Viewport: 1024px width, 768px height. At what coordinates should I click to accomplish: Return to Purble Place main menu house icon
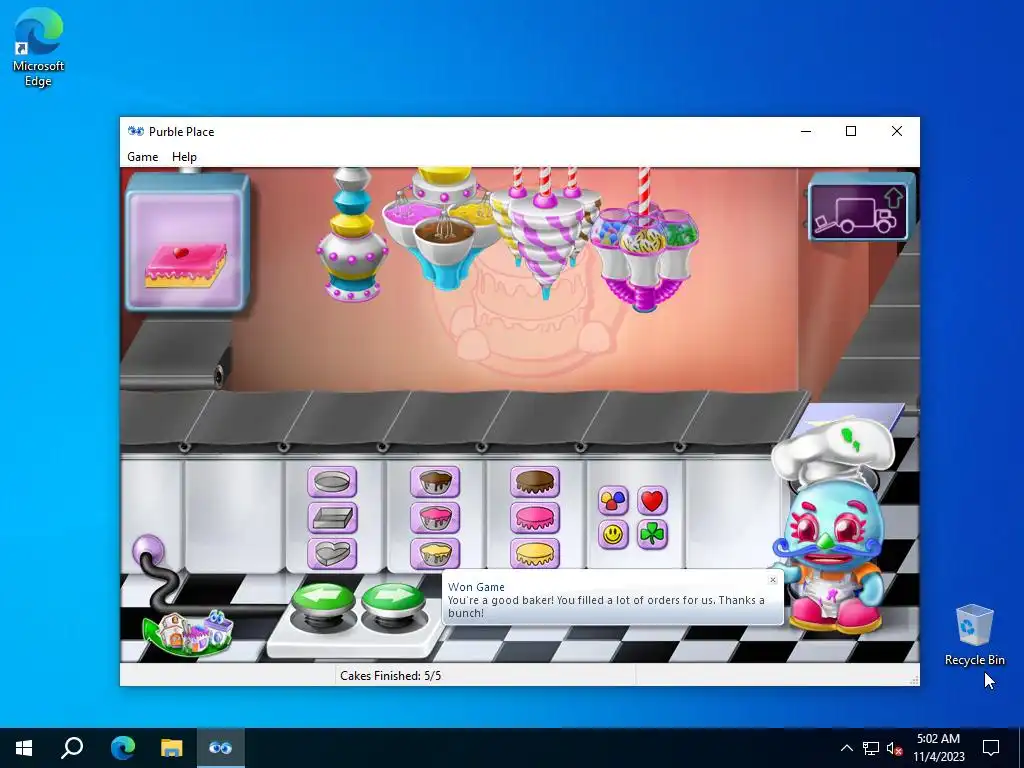(x=188, y=633)
